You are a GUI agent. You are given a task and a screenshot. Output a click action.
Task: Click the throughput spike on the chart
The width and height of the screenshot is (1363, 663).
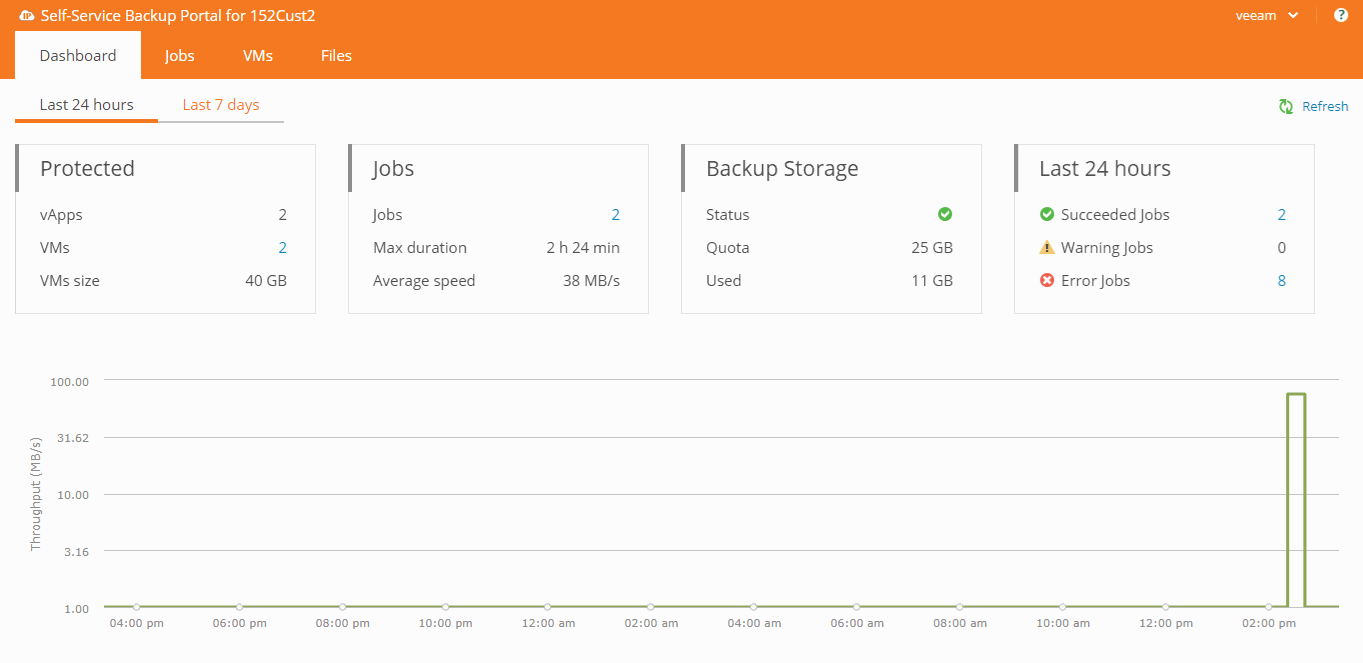[x=1296, y=394]
